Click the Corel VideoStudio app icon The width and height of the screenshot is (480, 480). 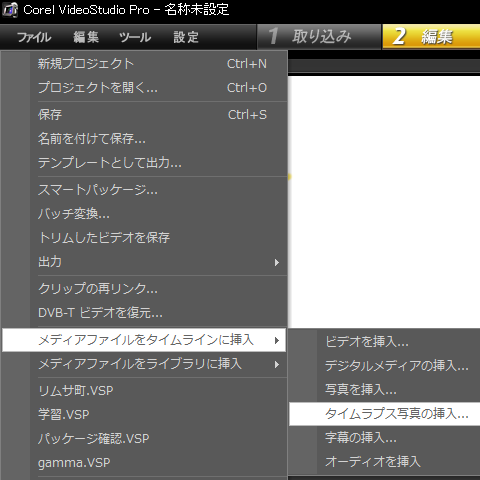pos(10,10)
